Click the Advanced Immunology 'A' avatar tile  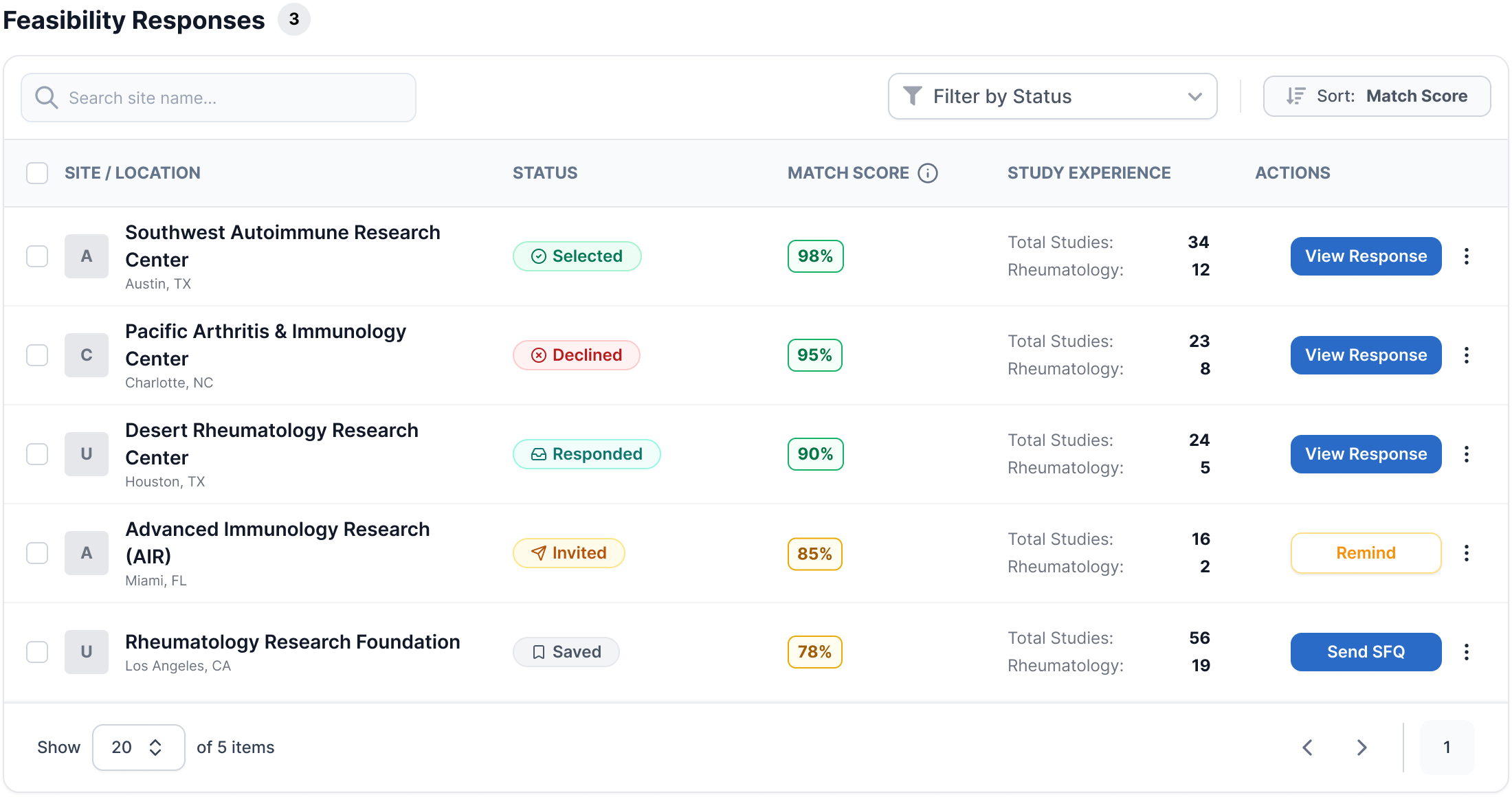click(x=87, y=553)
